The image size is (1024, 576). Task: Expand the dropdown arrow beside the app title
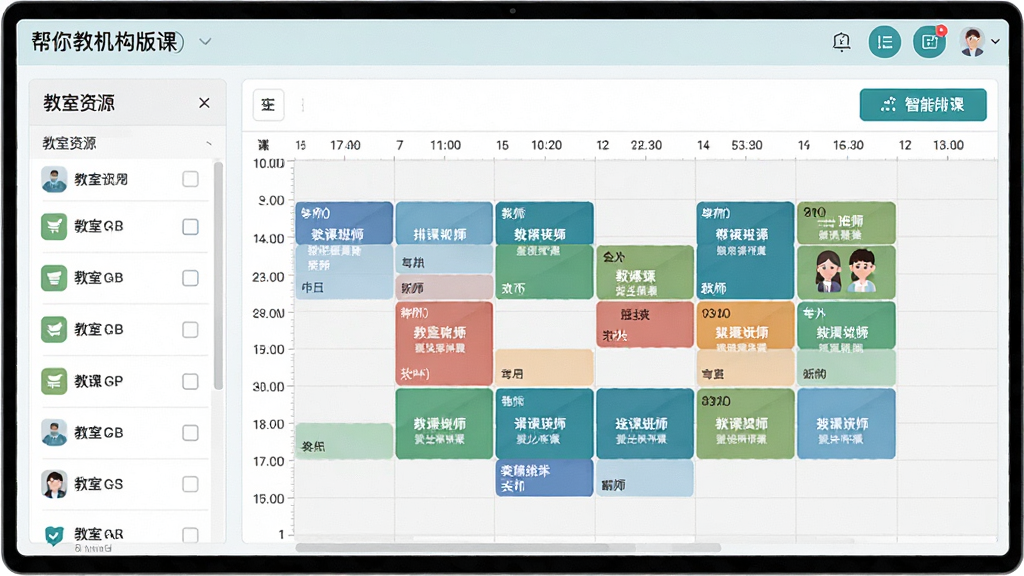pyautogui.click(x=205, y=42)
